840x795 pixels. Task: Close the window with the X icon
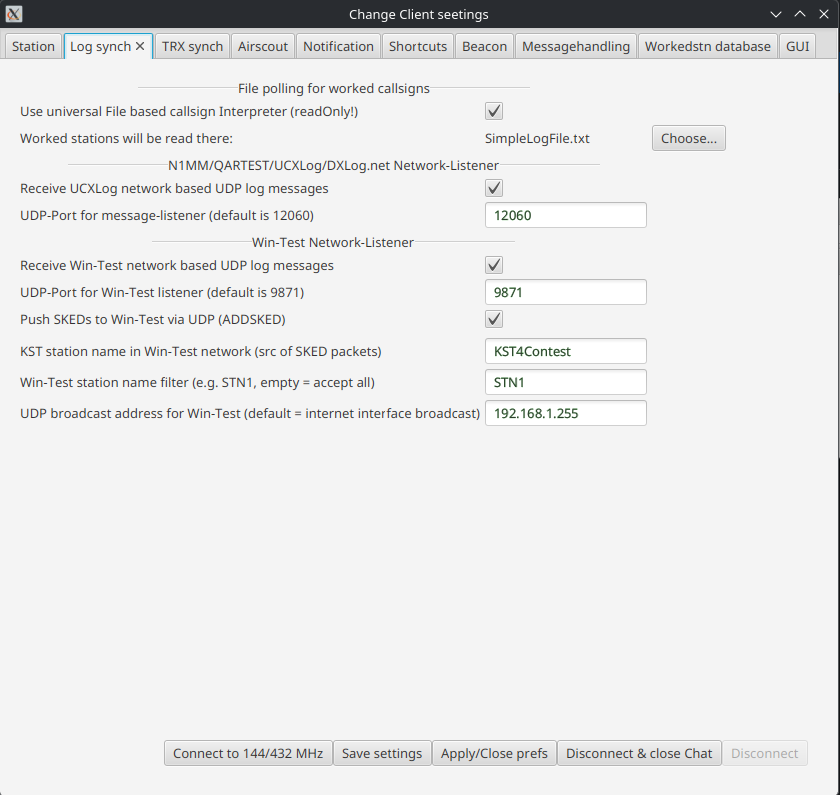(x=824, y=14)
